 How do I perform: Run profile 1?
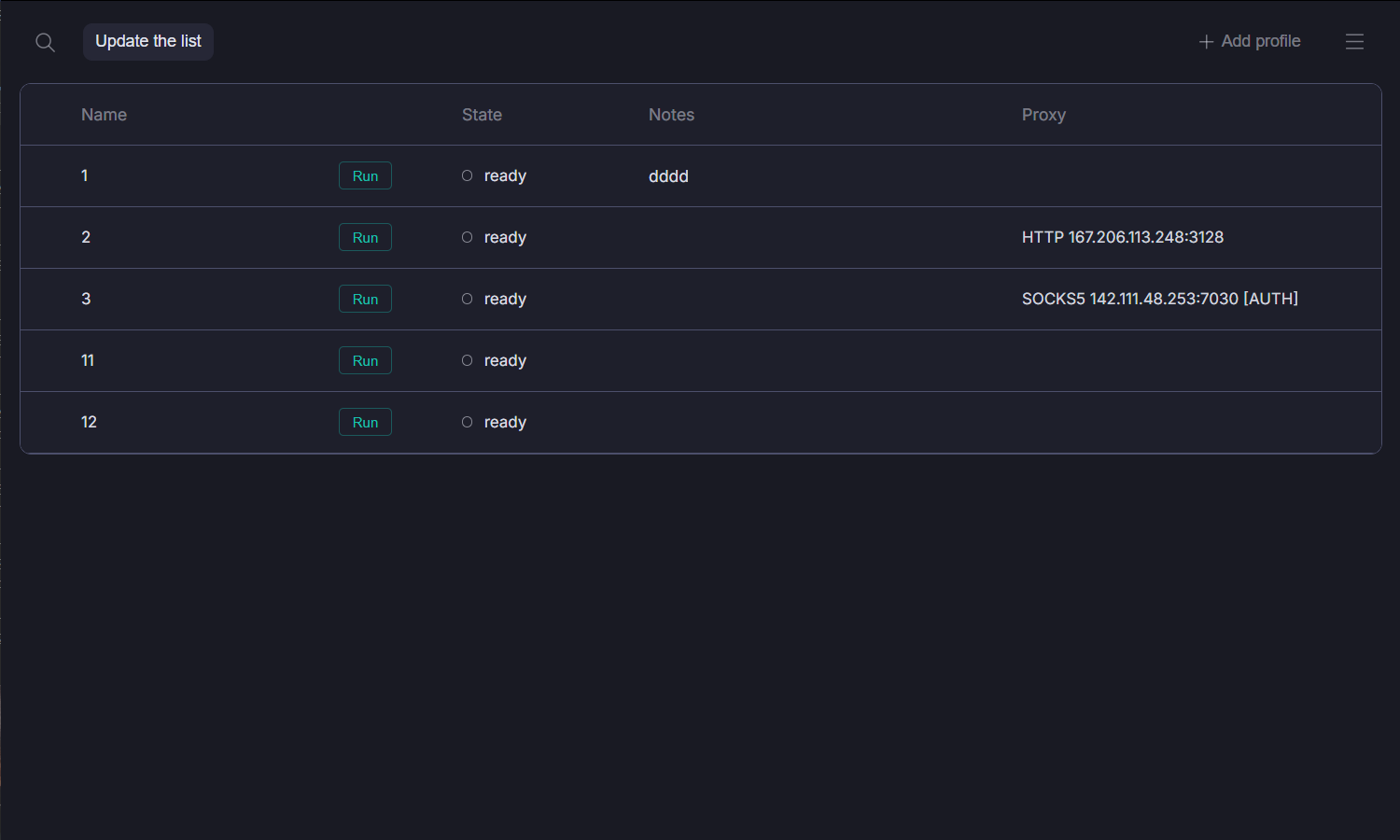pyautogui.click(x=365, y=176)
